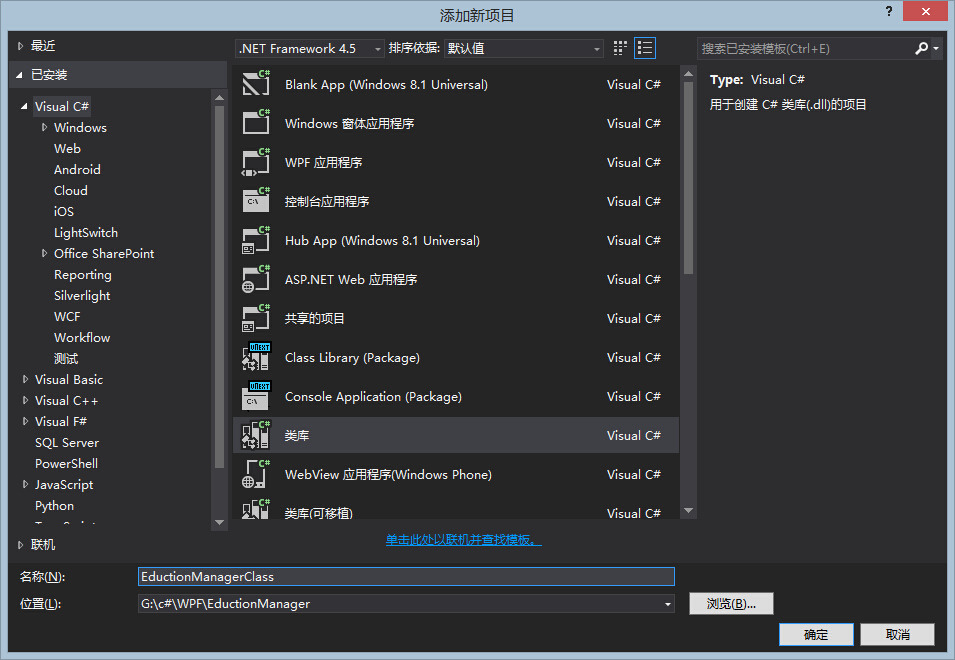Image resolution: width=955 pixels, height=660 pixels.
Task: Select the 测试 test category
Action: tap(66, 359)
